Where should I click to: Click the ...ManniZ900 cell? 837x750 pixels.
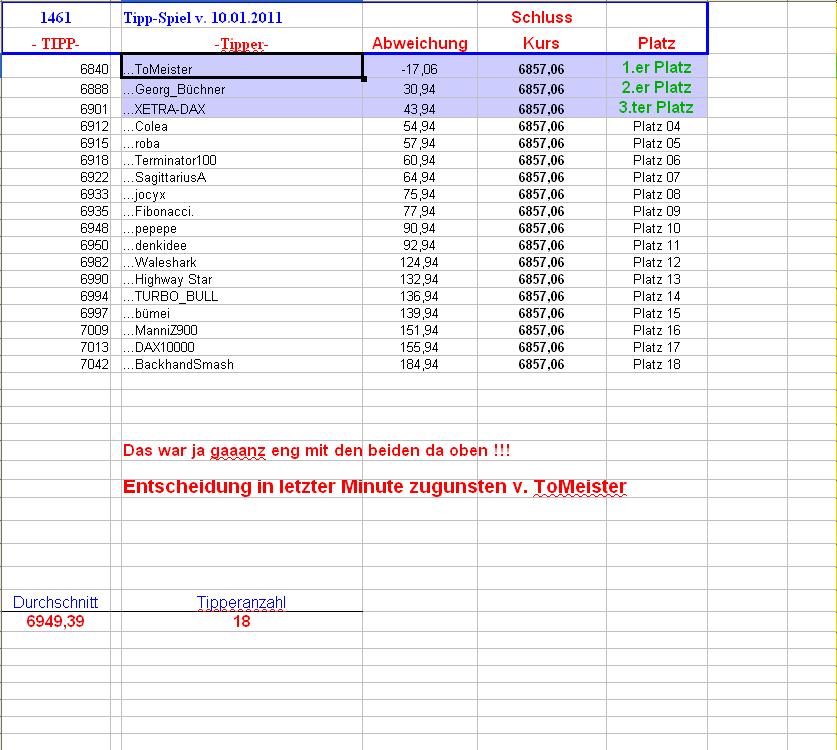coord(242,331)
